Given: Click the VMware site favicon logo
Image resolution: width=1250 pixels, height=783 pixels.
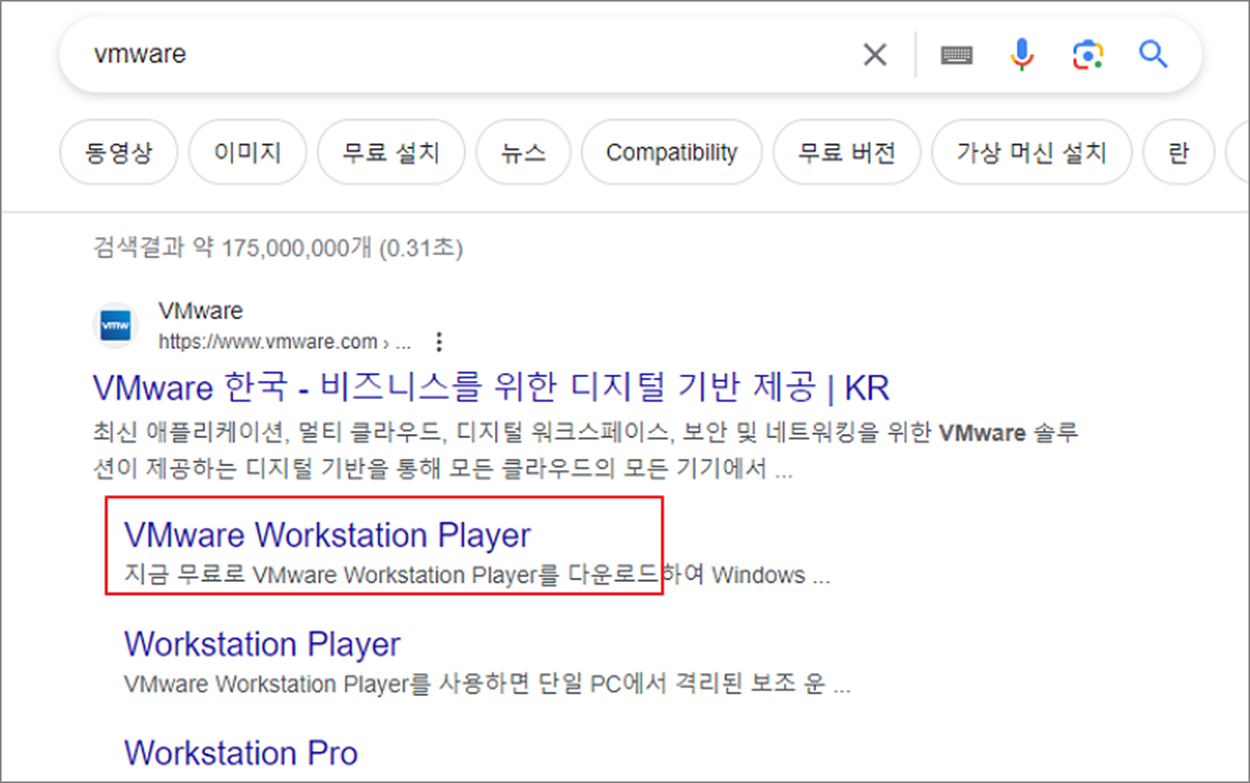Looking at the screenshot, I should 116,326.
